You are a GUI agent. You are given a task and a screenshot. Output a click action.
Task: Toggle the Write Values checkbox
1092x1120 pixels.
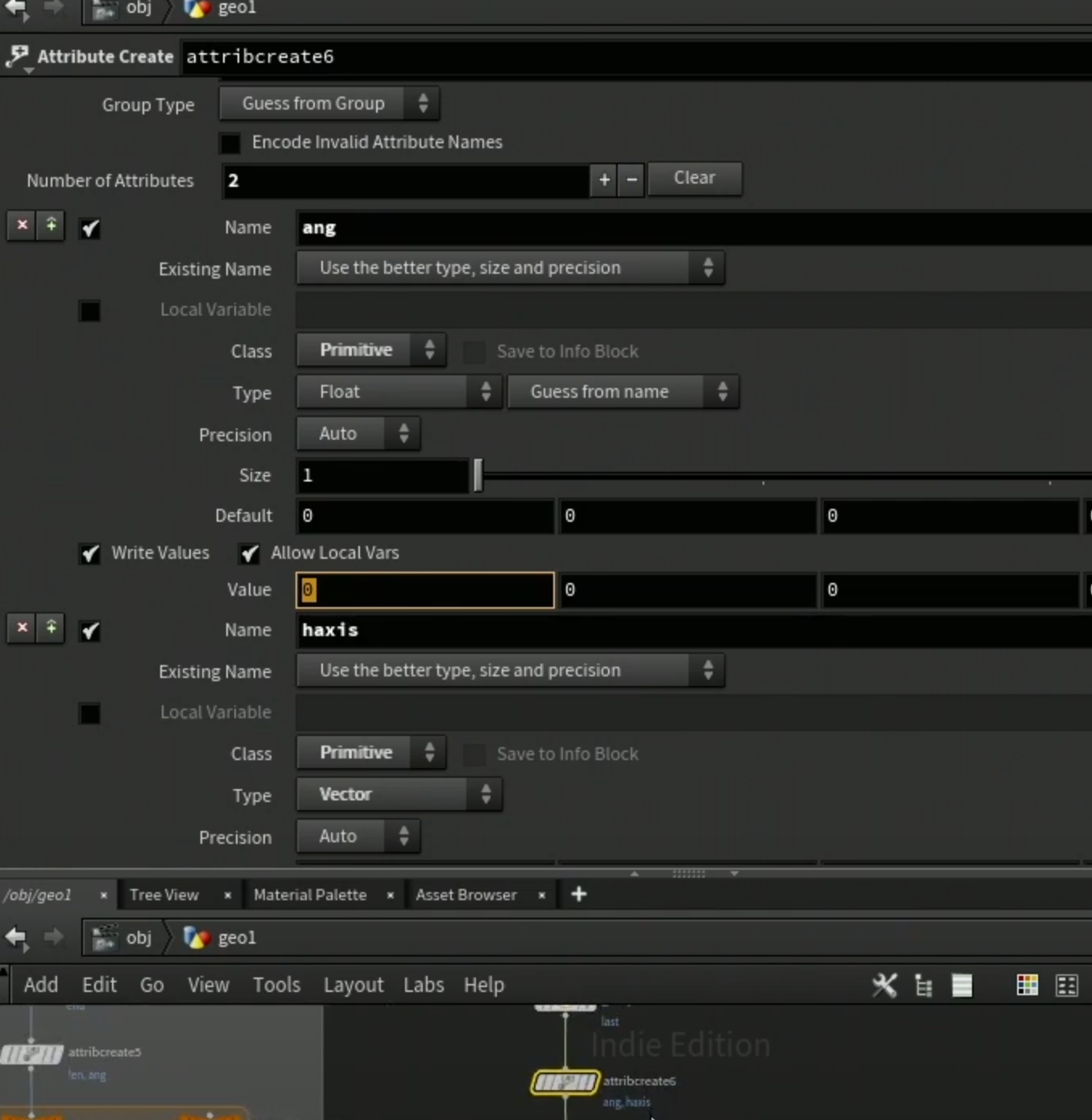[x=89, y=553]
